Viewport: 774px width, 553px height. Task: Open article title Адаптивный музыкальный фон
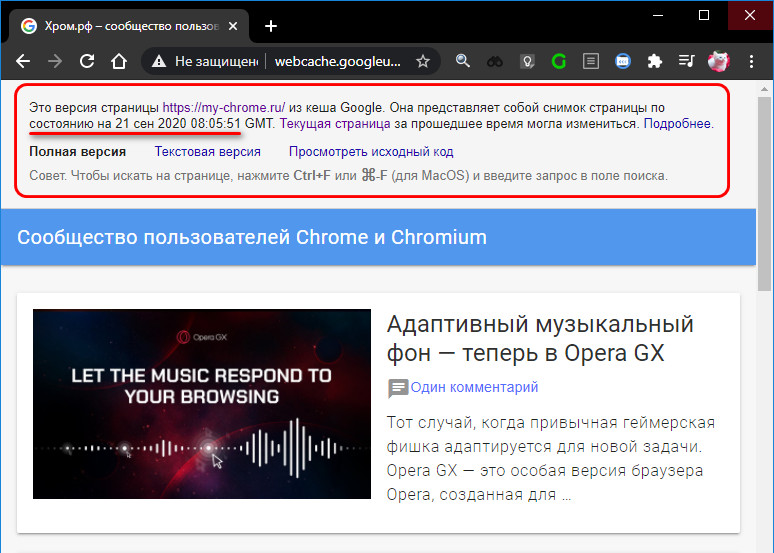click(540, 339)
